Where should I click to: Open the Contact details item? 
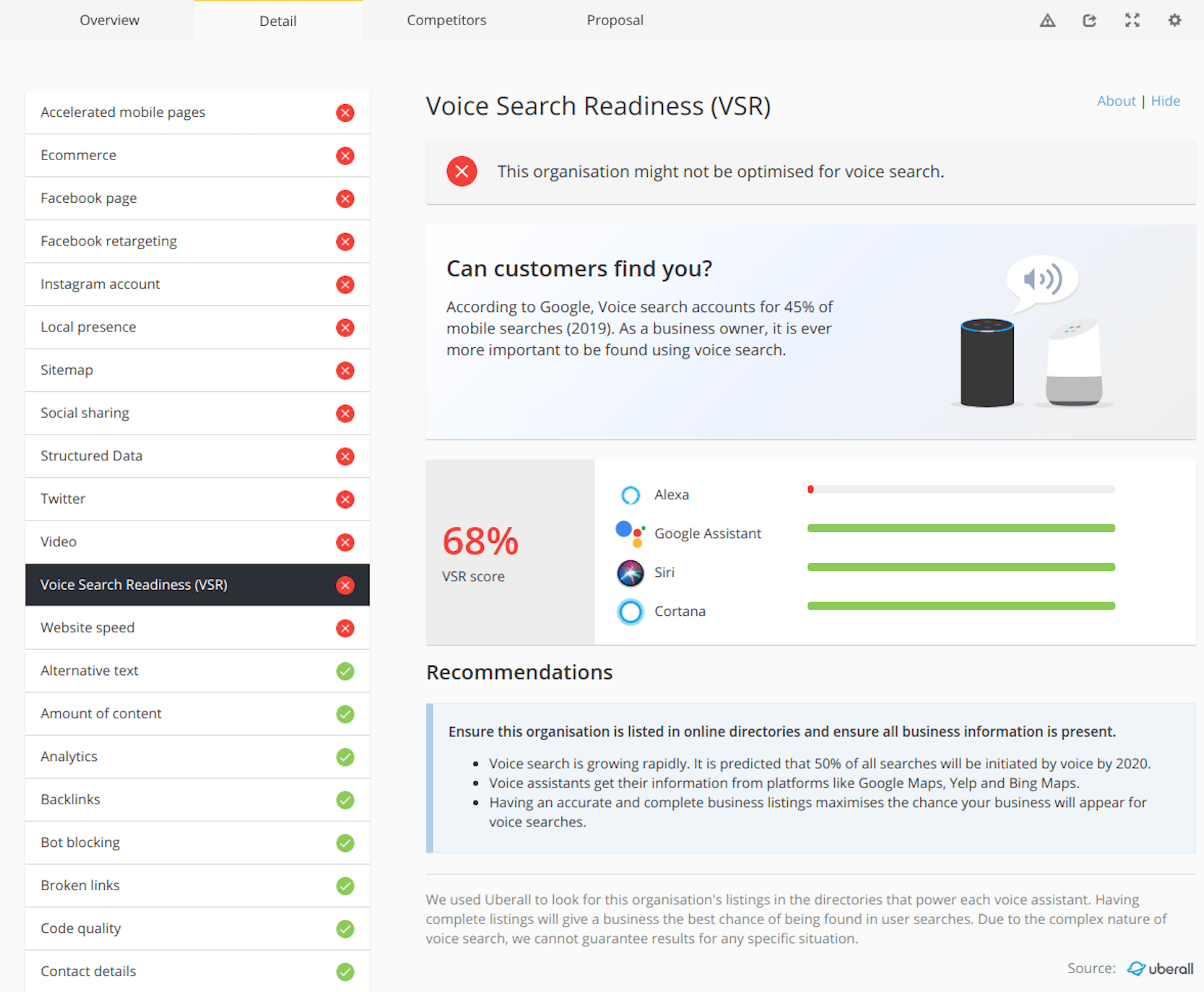(x=197, y=971)
